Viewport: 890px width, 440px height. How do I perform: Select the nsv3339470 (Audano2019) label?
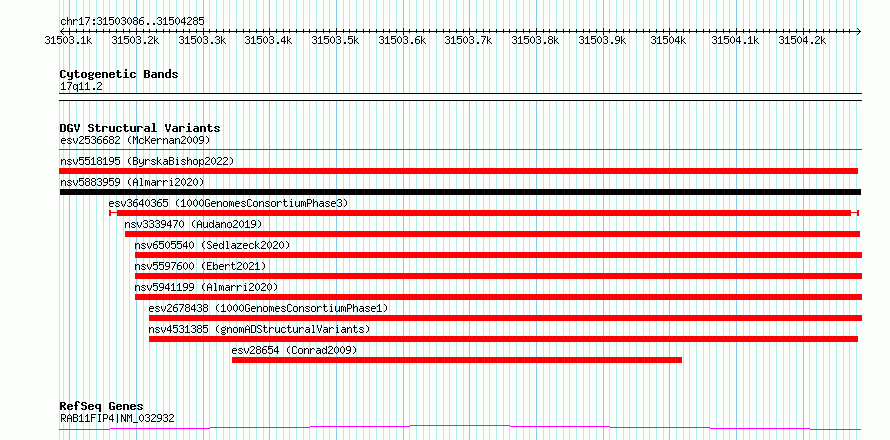click(194, 224)
